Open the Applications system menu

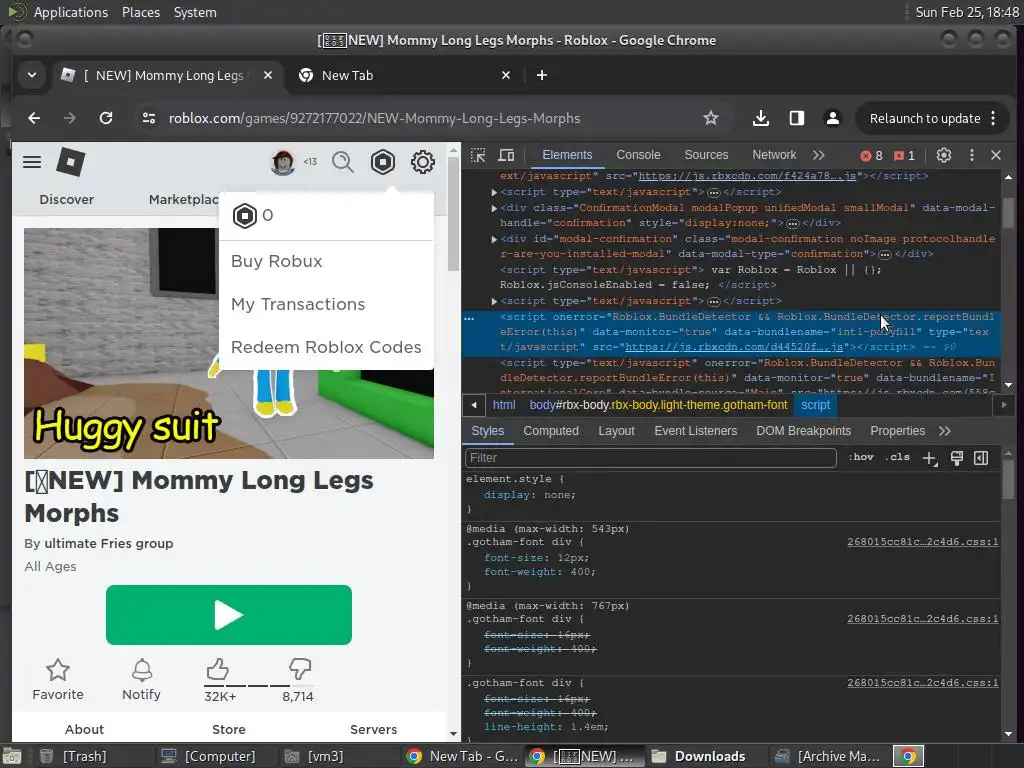(x=71, y=12)
